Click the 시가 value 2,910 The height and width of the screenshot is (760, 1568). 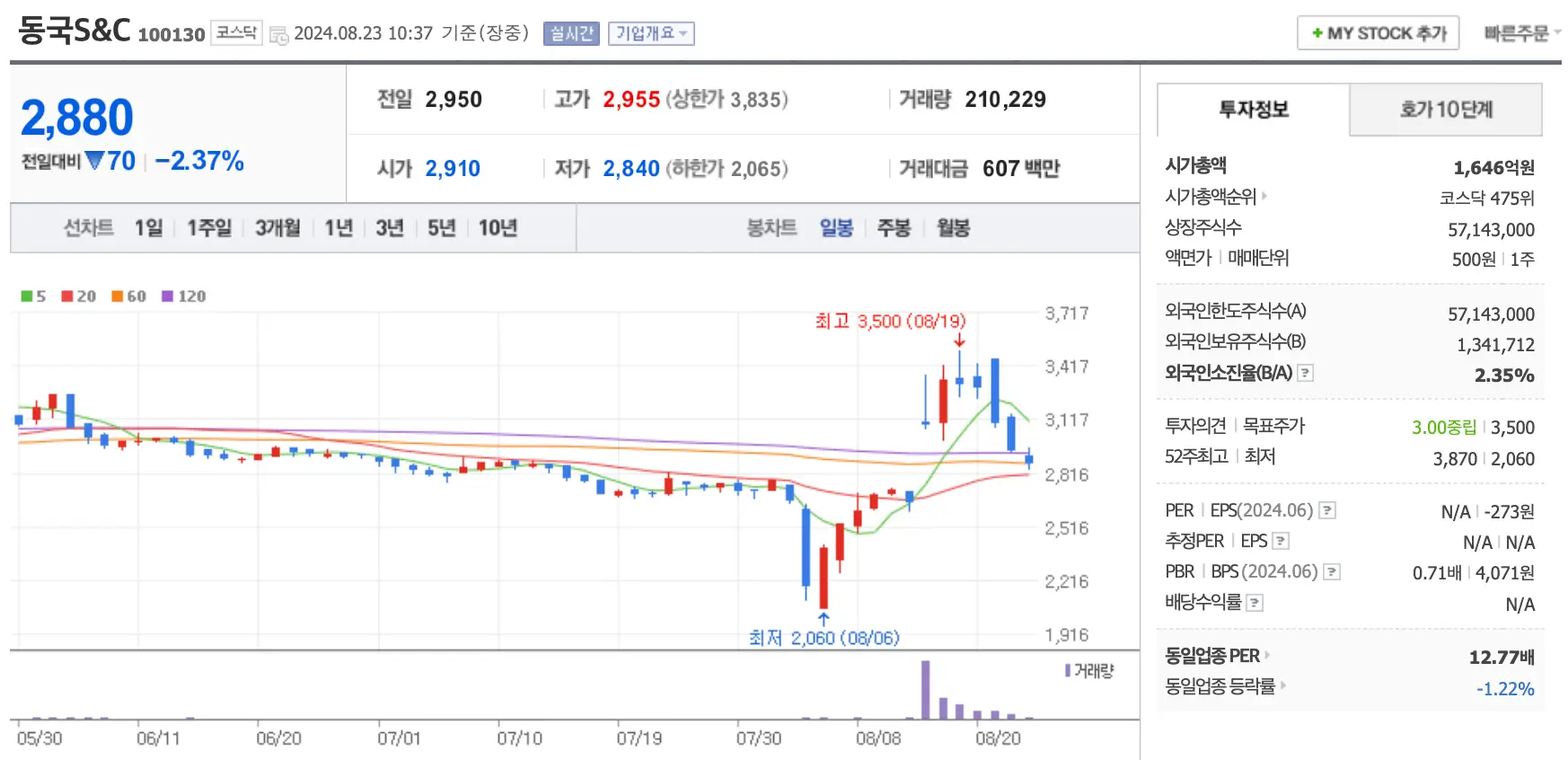pos(453,169)
